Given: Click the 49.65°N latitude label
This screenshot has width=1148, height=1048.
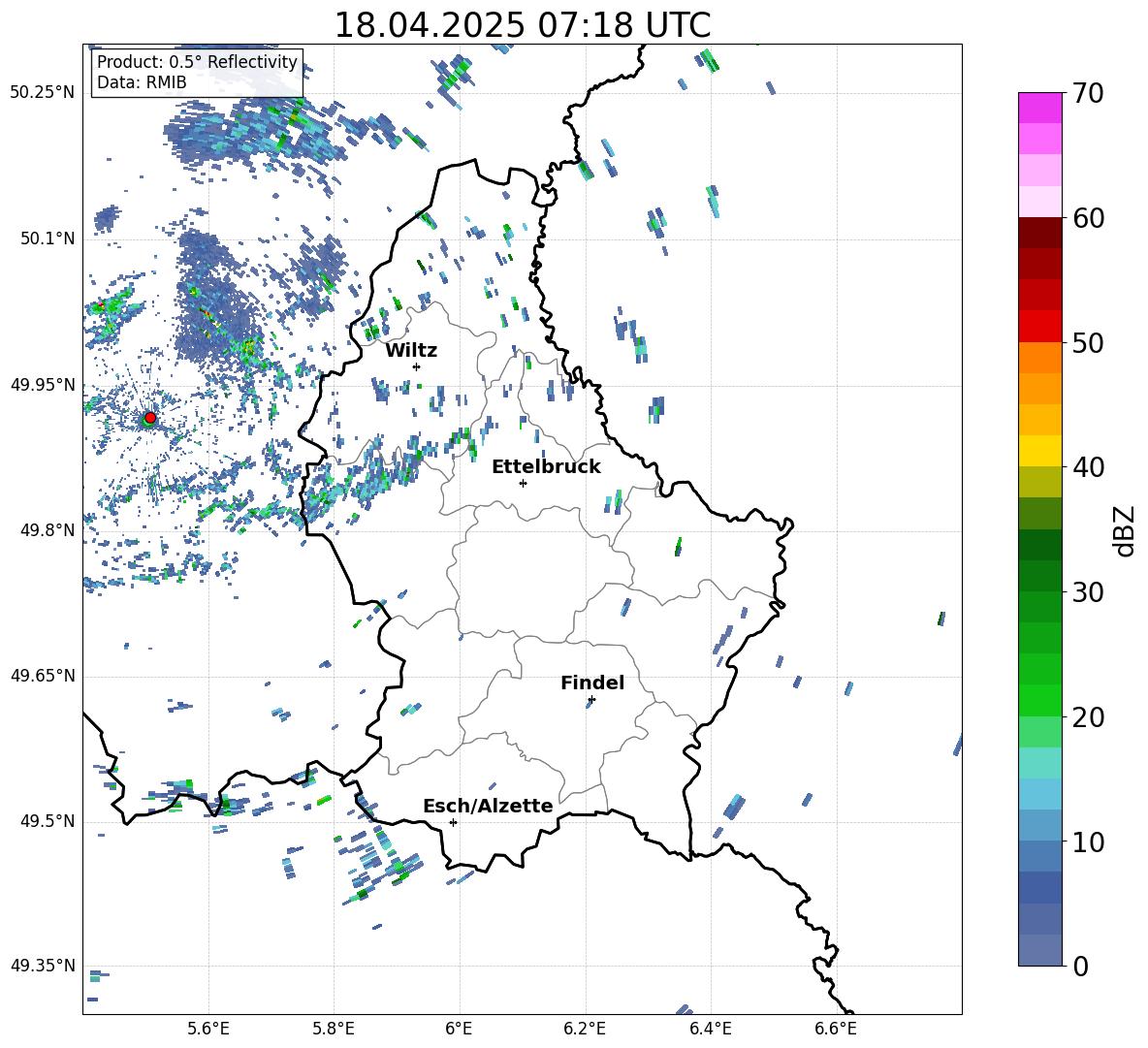Looking at the screenshot, I should pyautogui.click(x=43, y=676).
